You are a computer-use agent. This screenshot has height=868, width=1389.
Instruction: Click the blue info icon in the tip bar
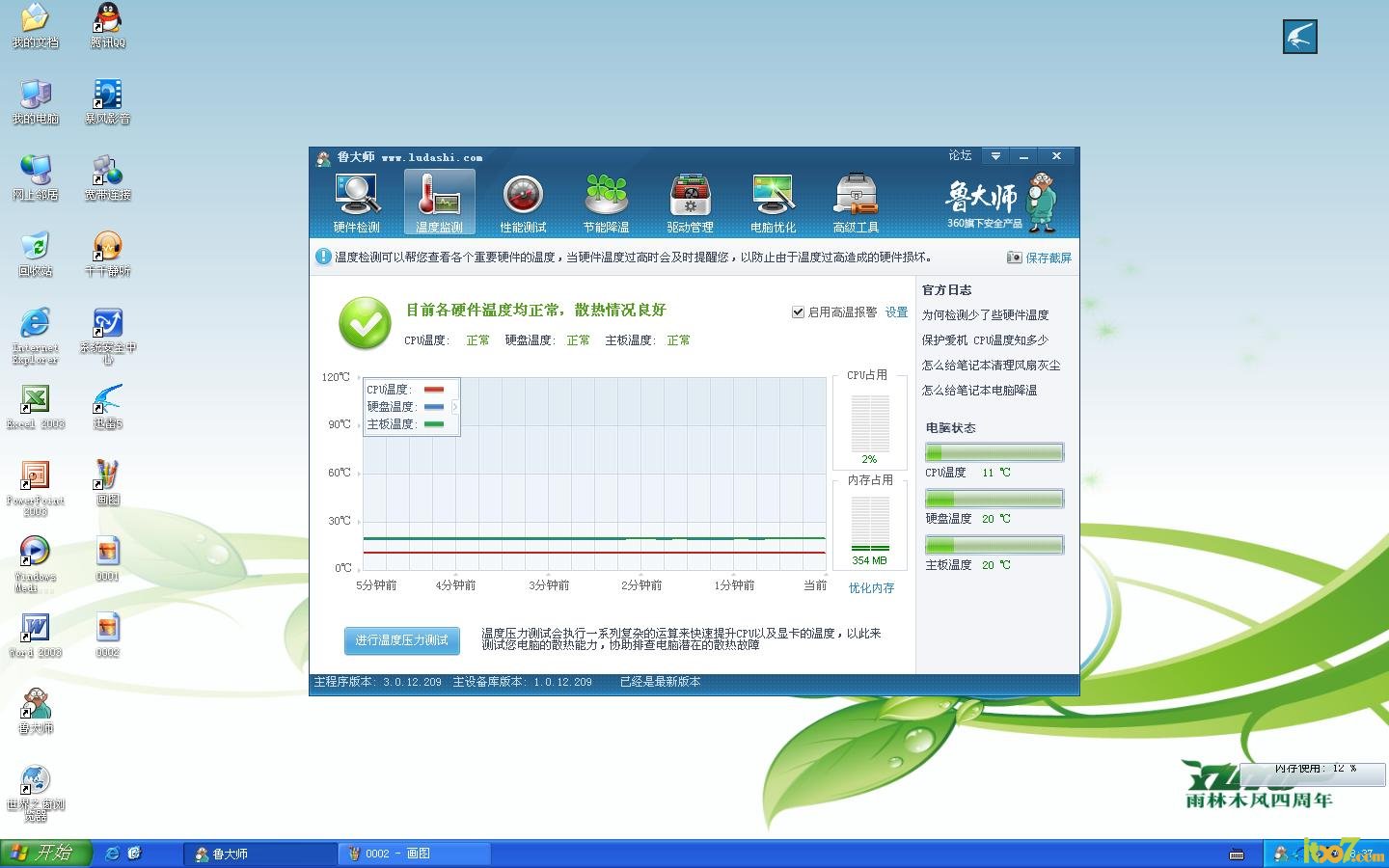point(323,257)
